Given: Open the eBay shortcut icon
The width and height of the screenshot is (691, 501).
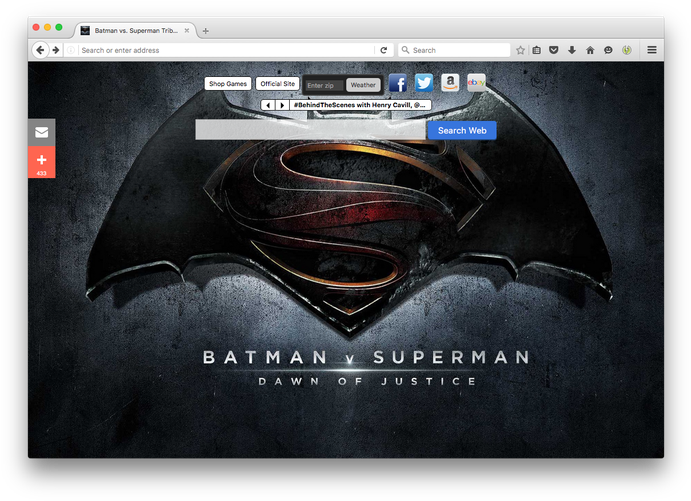Looking at the screenshot, I should coord(476,82).
